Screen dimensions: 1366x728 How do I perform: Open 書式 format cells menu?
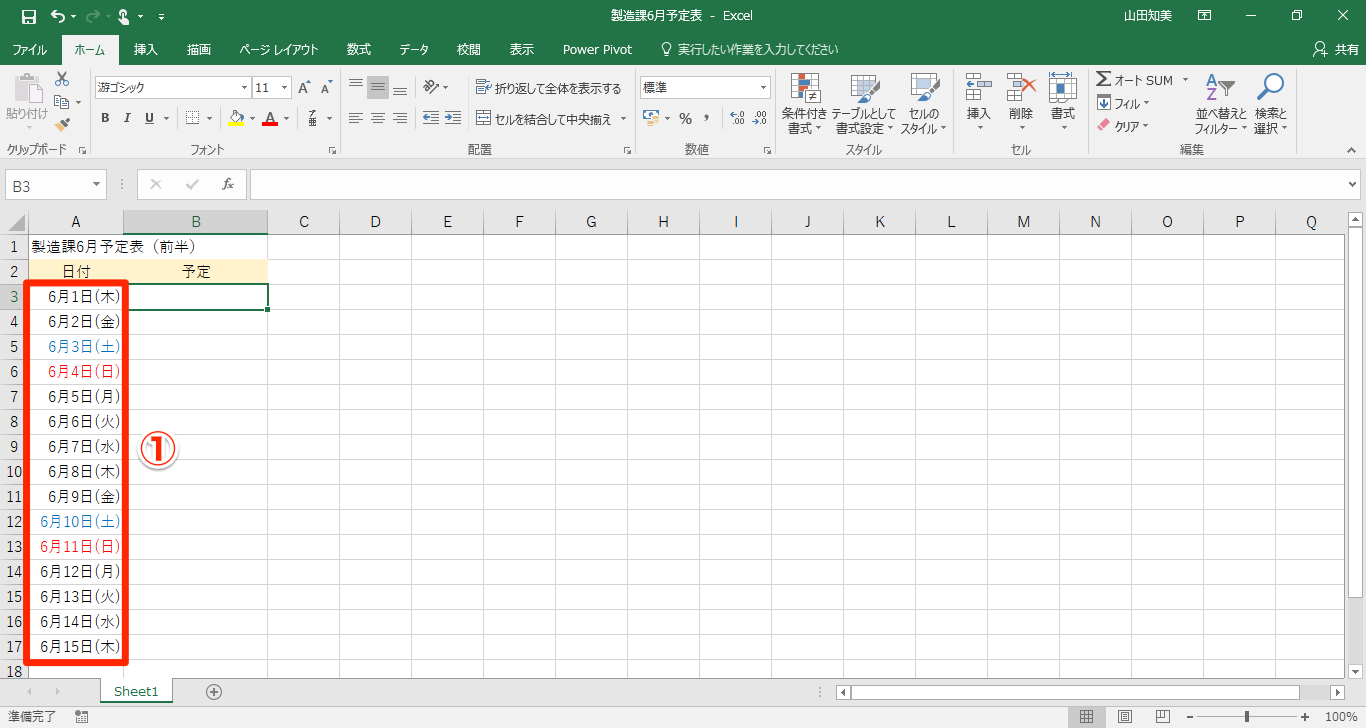pyautogui.click(x=1063, y=102)
